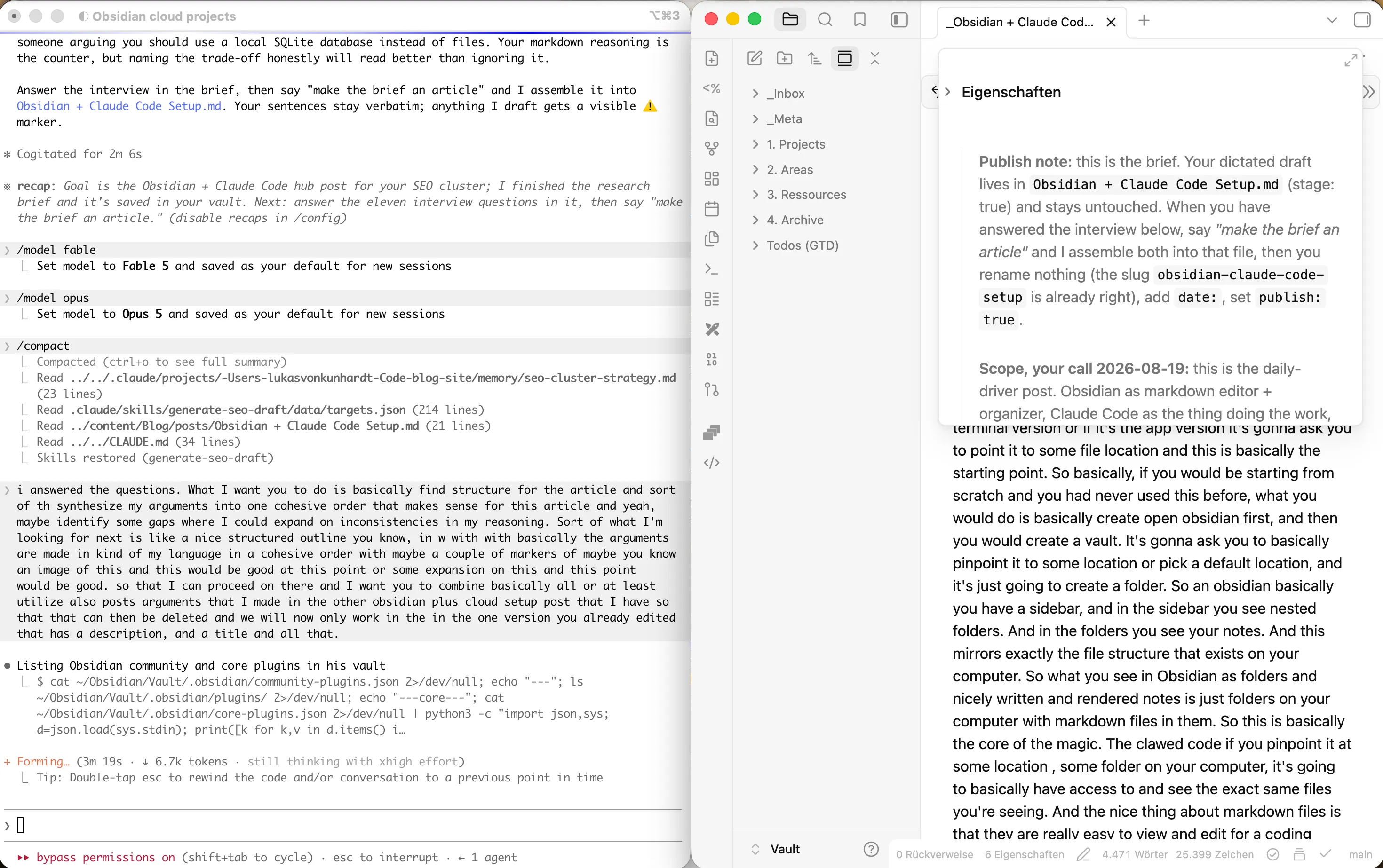The width and height of the screenshot is (1383, 868).
Task: Toggle the Obsidian left sidebar
Action: tap(899, 20)
